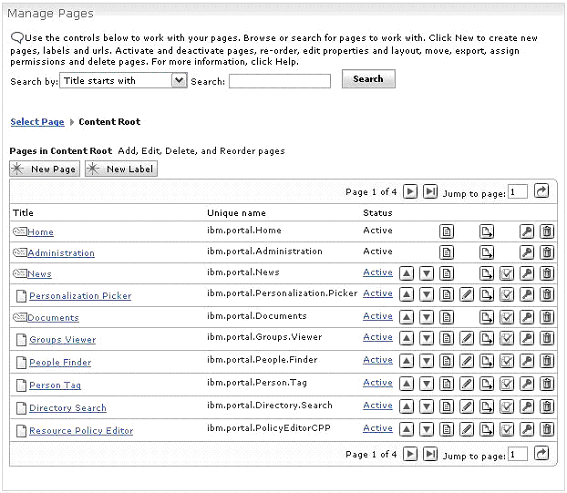
Task: Open the Select Page breadcrumb link
Action: (37, 122)
